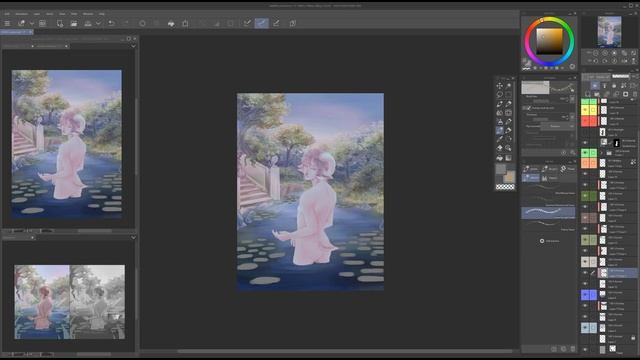
Task: Click Add sub tool below the brush list
Action: pos(549,241)
